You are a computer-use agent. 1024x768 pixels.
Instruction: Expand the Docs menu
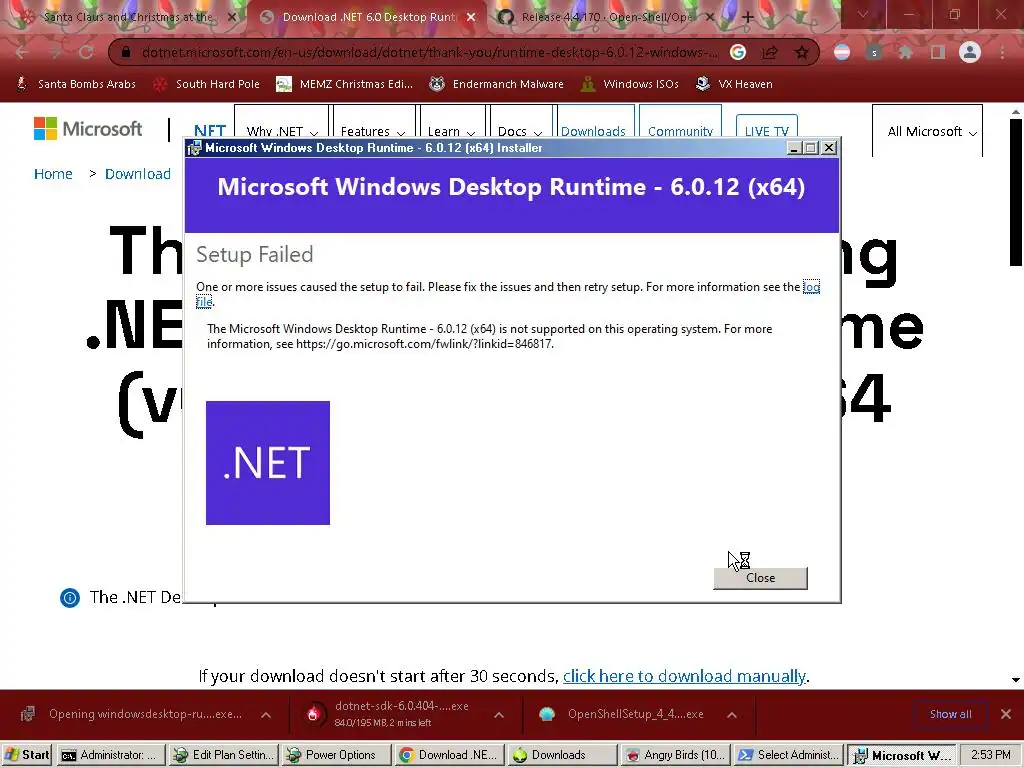coord(520,131)
